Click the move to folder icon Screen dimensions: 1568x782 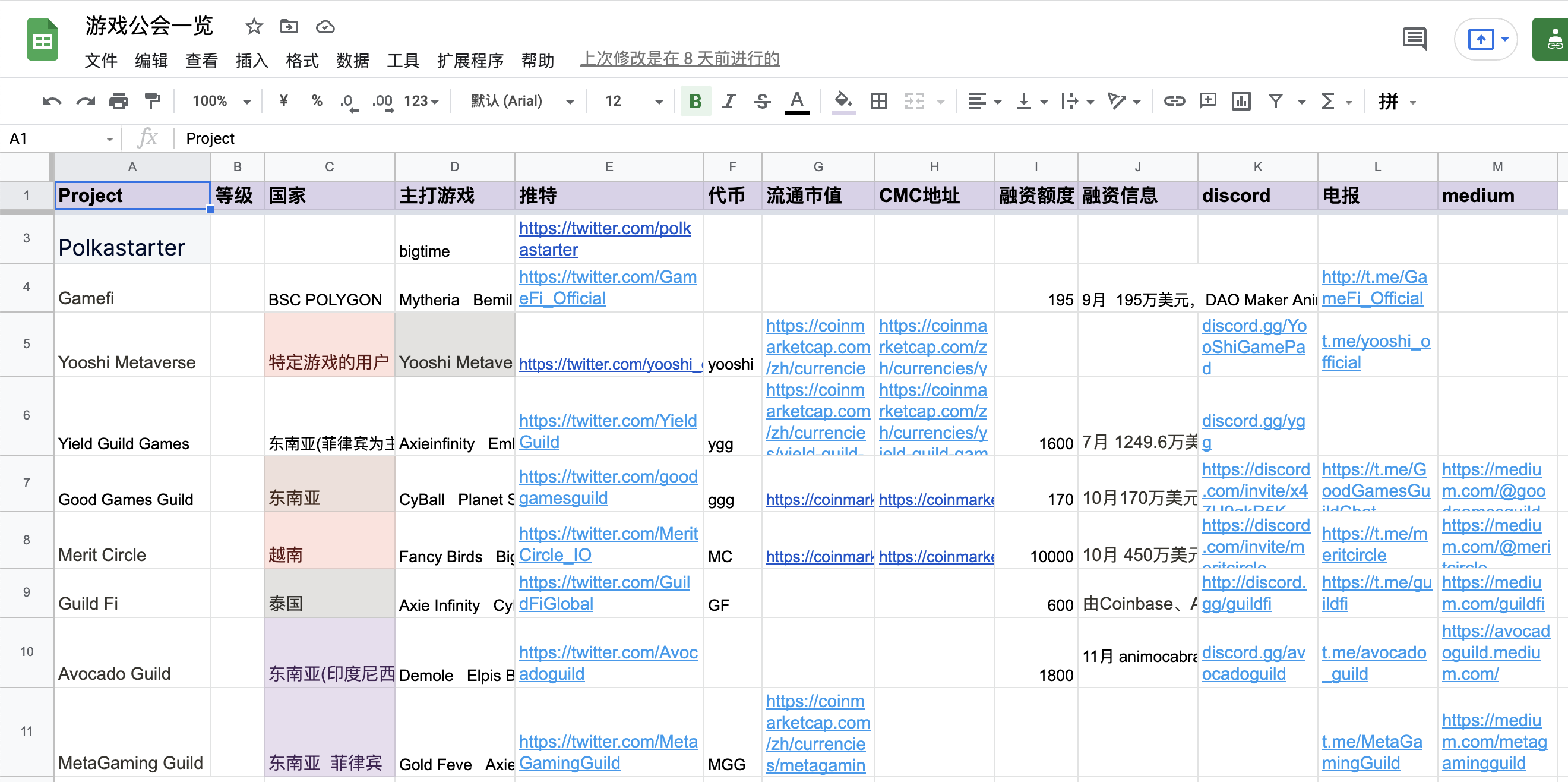click(289, 26)
